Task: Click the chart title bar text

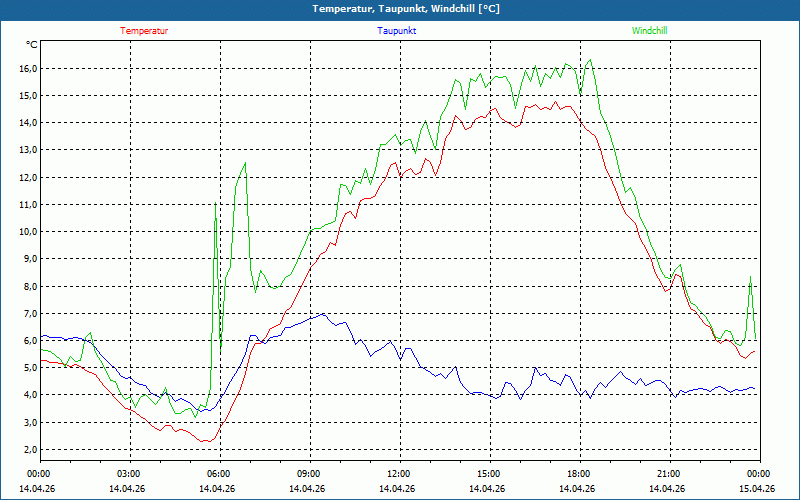Action: click(x=399, y=9)
